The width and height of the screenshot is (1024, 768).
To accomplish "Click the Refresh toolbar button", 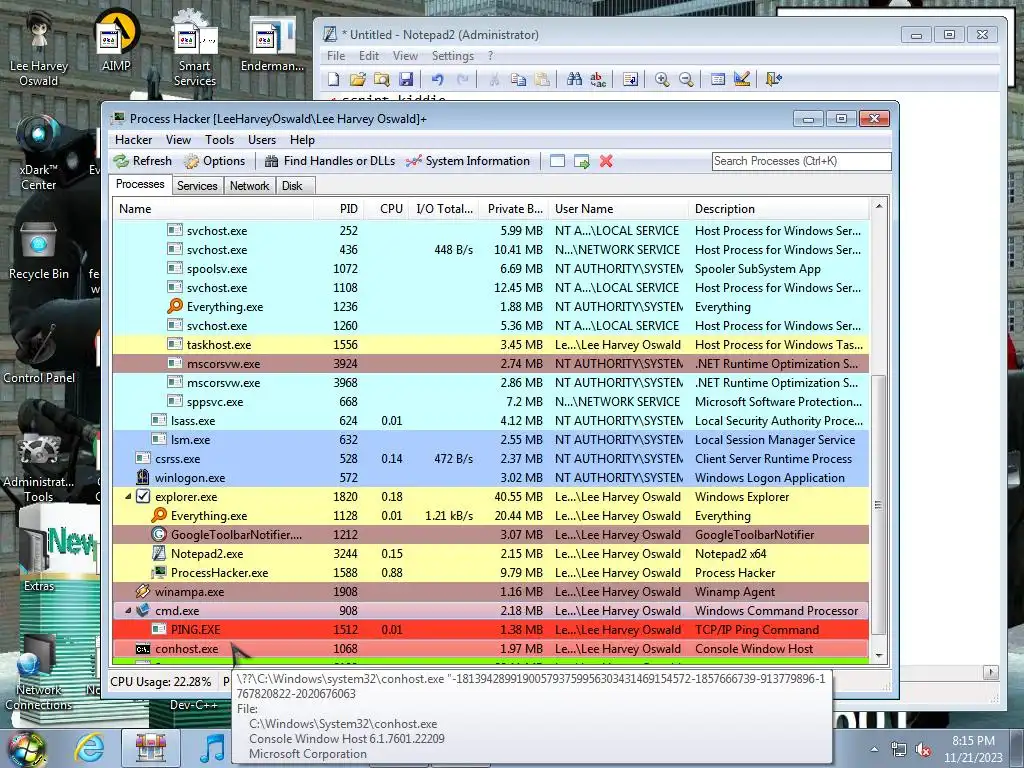I will (x=142, y=161).
